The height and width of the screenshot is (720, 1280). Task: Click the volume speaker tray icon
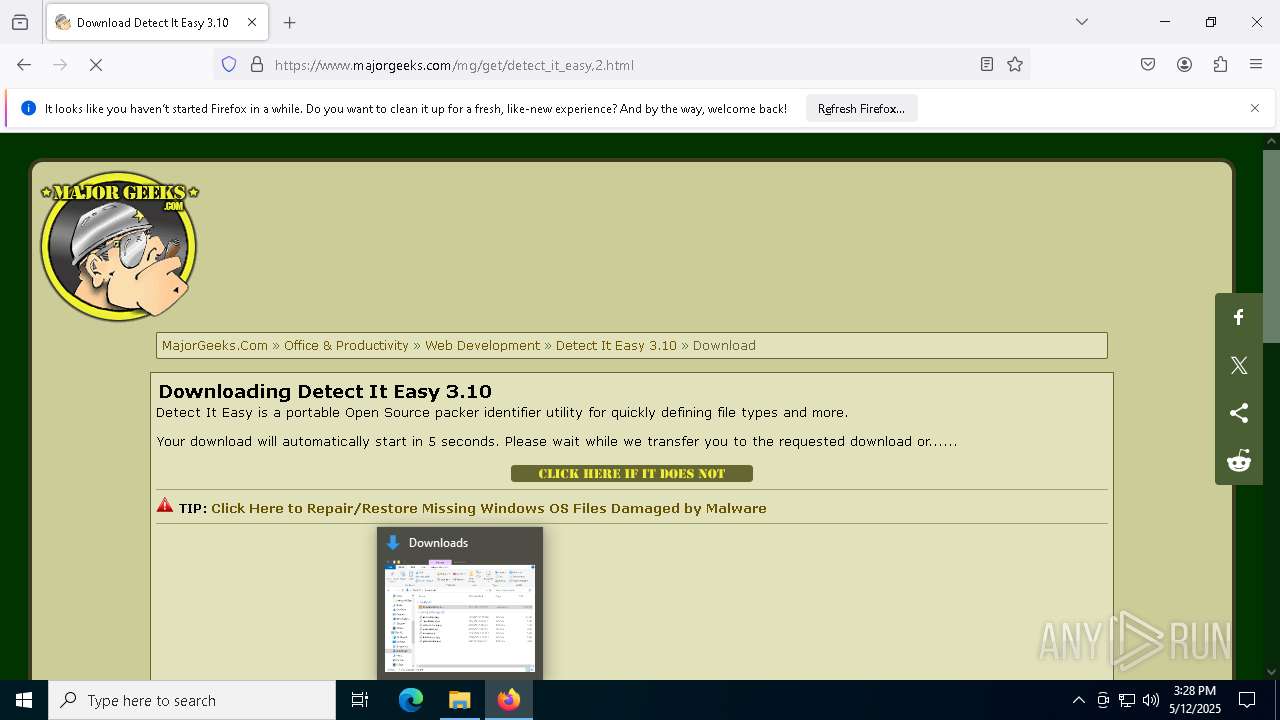1151,700
